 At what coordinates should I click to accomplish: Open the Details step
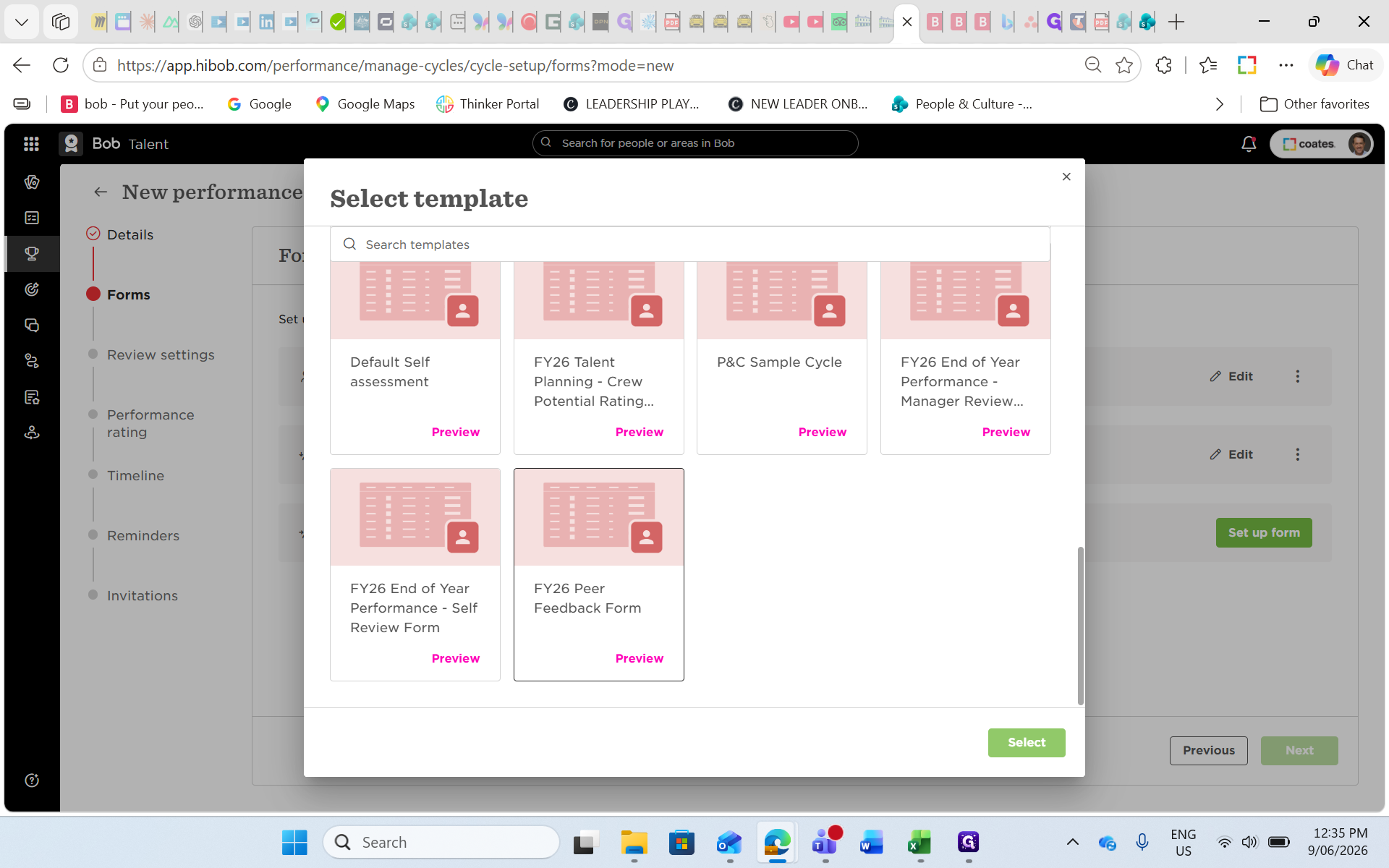pos(130,234)
